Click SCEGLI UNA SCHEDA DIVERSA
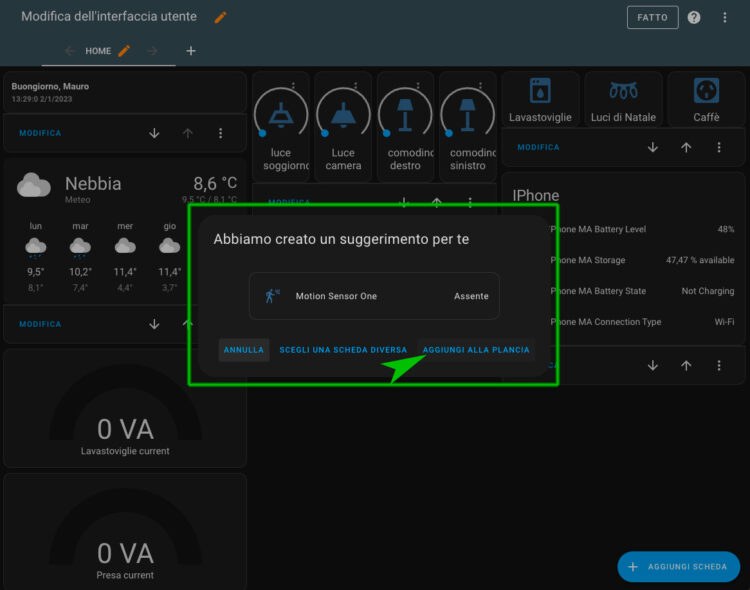750x590 pixels. point(343,350)
